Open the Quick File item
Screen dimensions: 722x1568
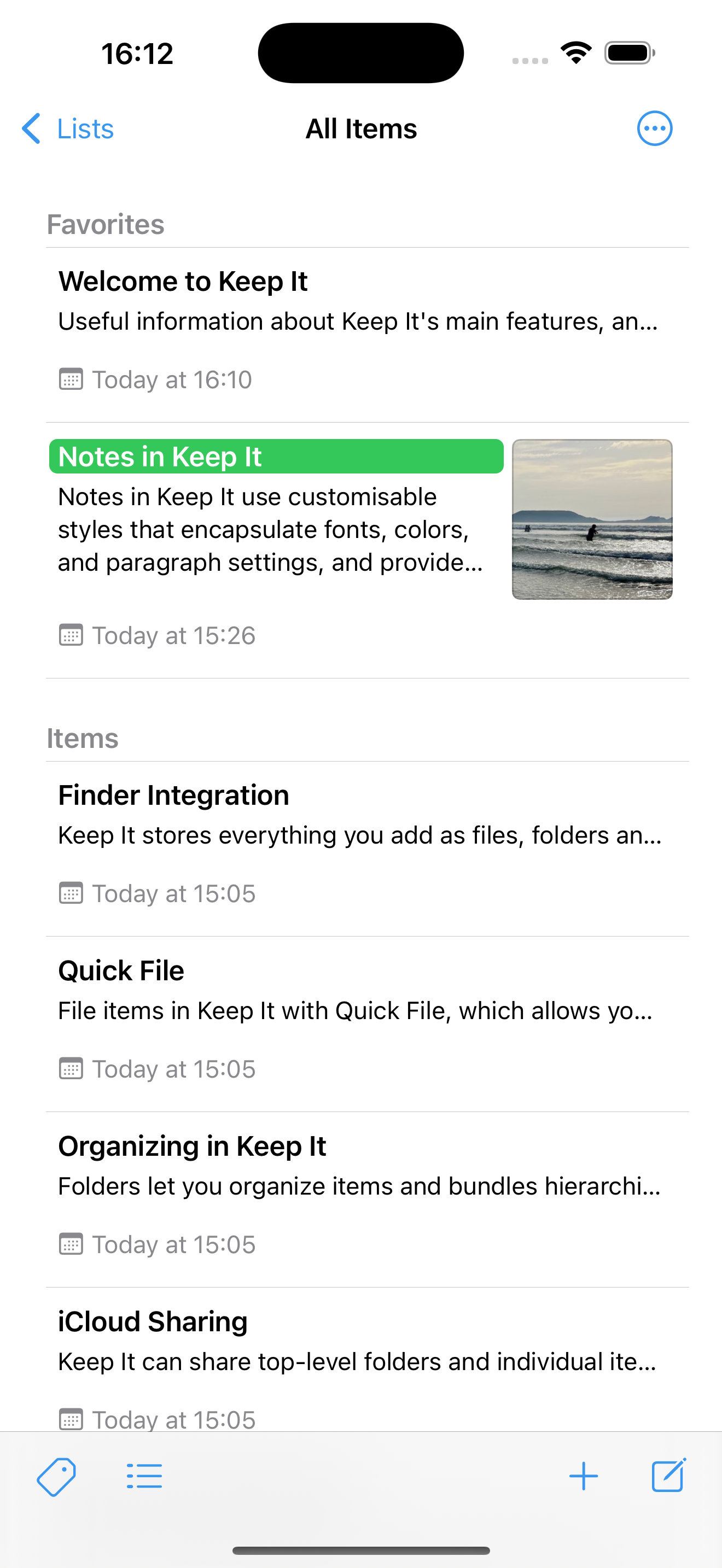point(367,1024)
